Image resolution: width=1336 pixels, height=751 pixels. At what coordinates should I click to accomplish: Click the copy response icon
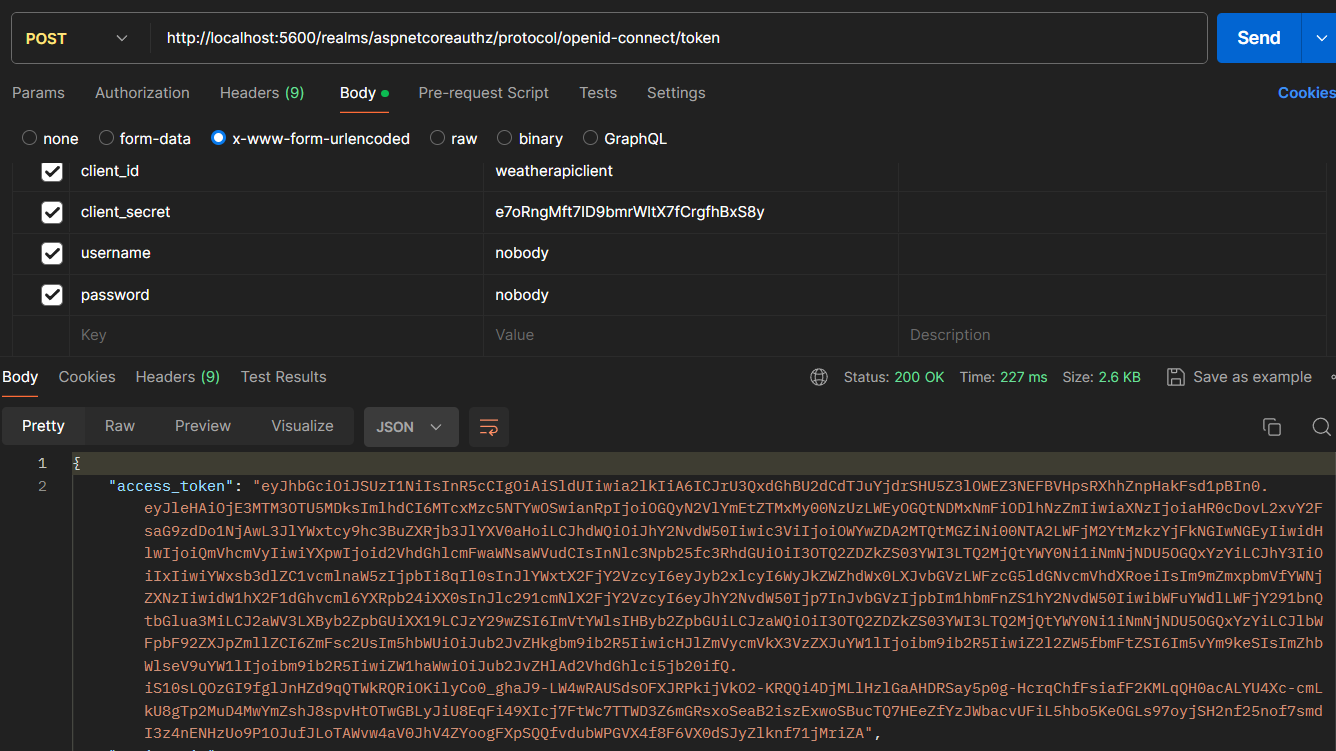tap(1272, 427)
